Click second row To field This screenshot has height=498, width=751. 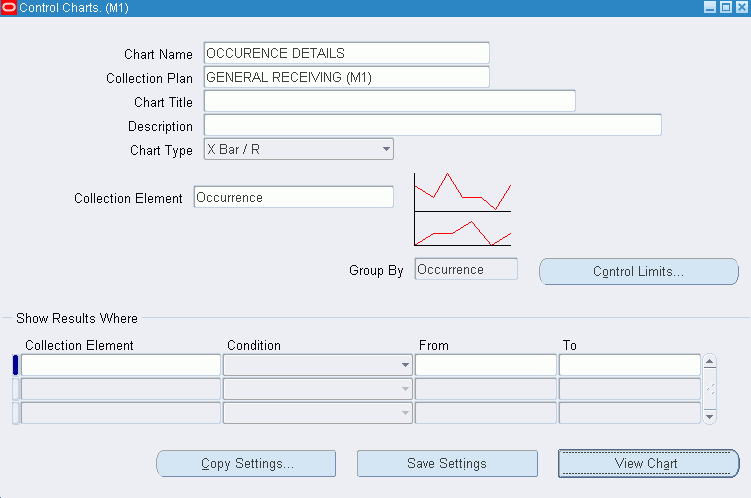click(630, 389)
